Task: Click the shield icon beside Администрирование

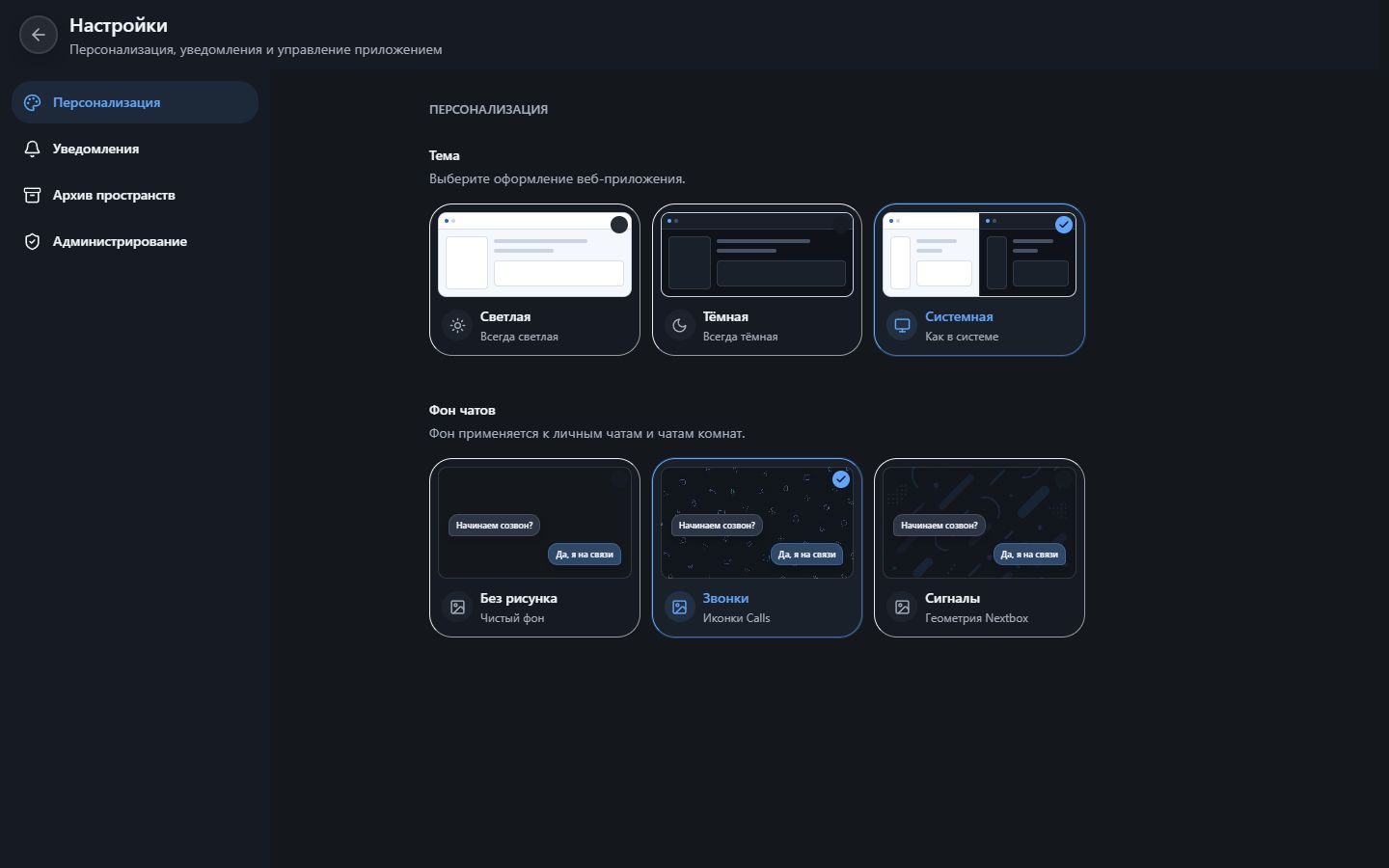Action: [32, 241]
